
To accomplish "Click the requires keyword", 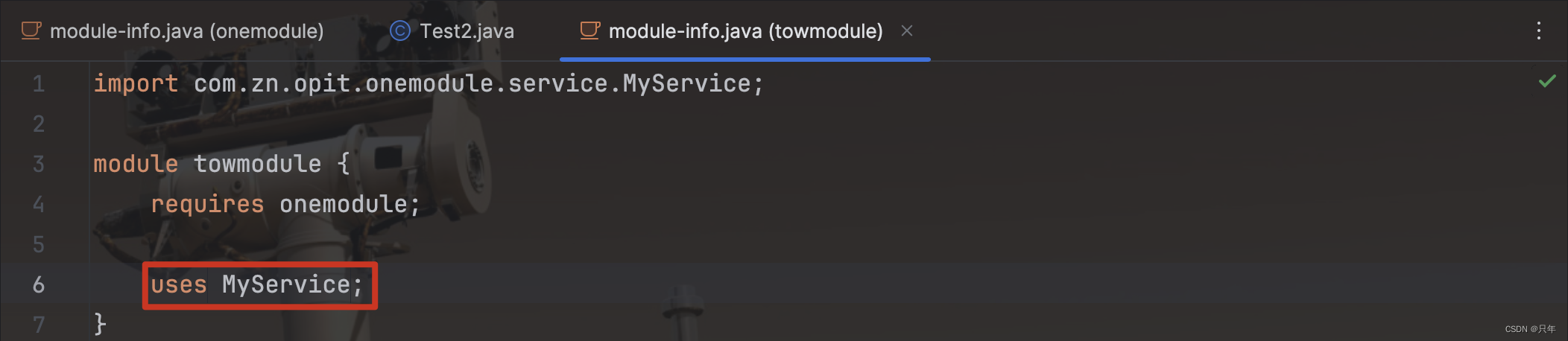I will (x=207, y=204).
